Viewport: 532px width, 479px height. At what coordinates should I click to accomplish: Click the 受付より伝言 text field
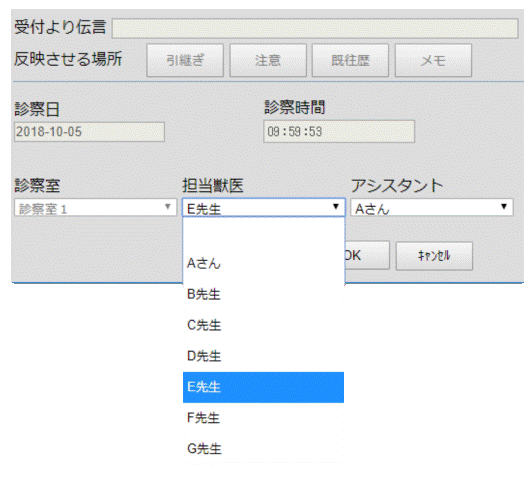tap(315, 28)
